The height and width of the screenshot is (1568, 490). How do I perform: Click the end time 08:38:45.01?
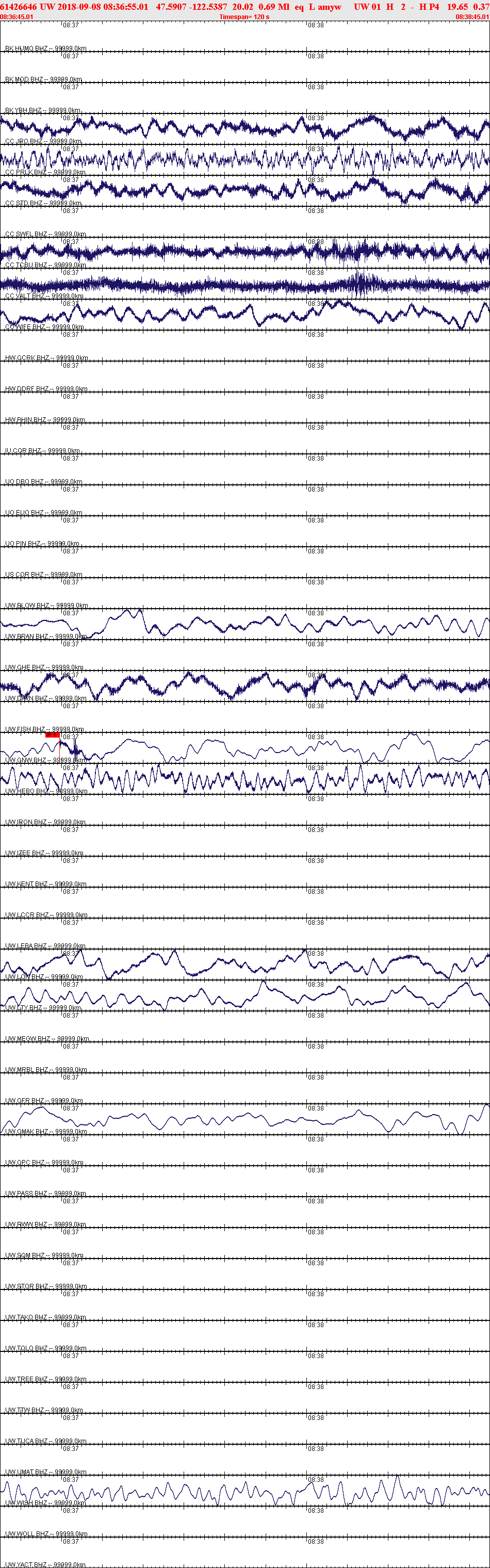click(x=472, y=17)
